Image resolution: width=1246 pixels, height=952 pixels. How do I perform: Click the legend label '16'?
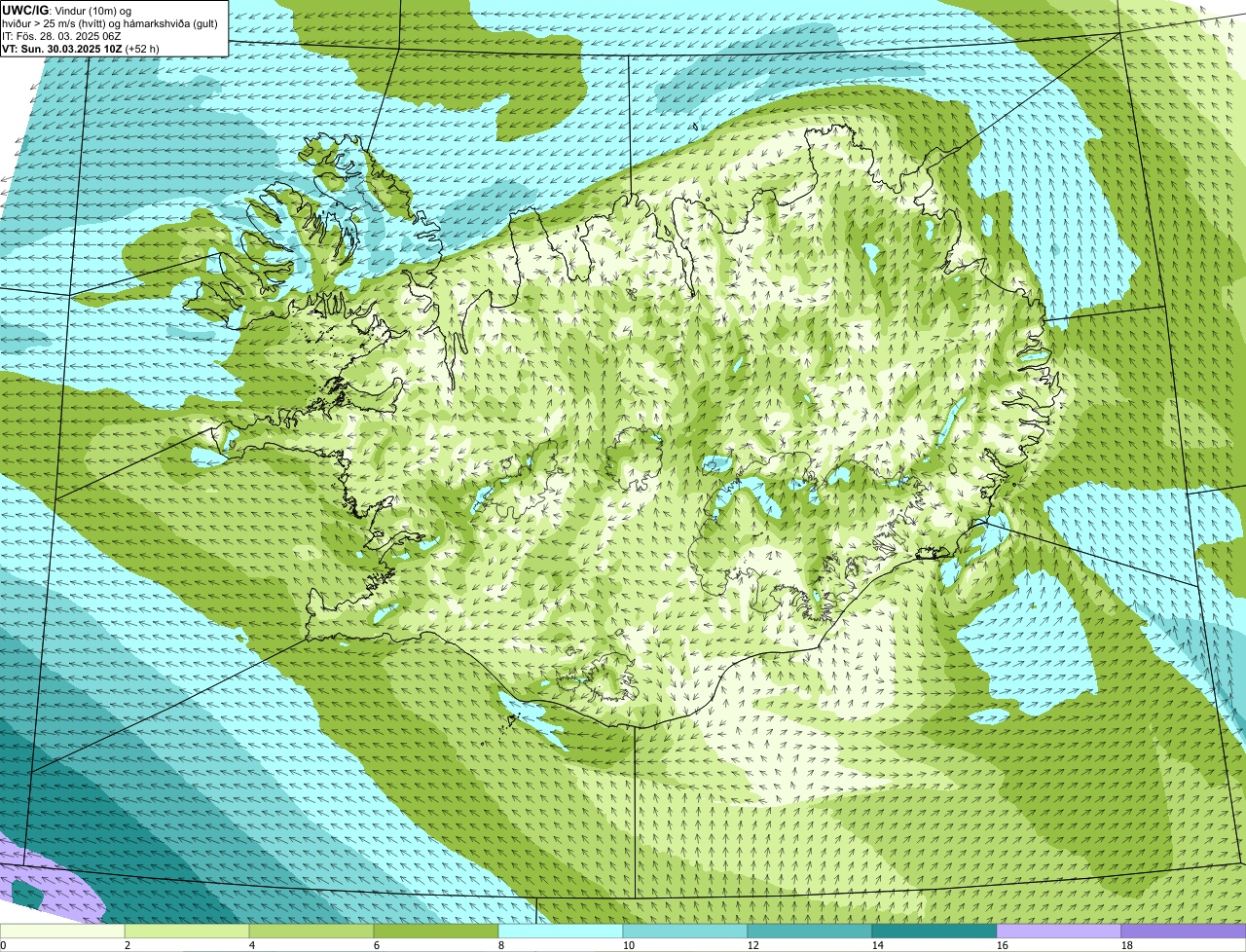(1003, 945)
